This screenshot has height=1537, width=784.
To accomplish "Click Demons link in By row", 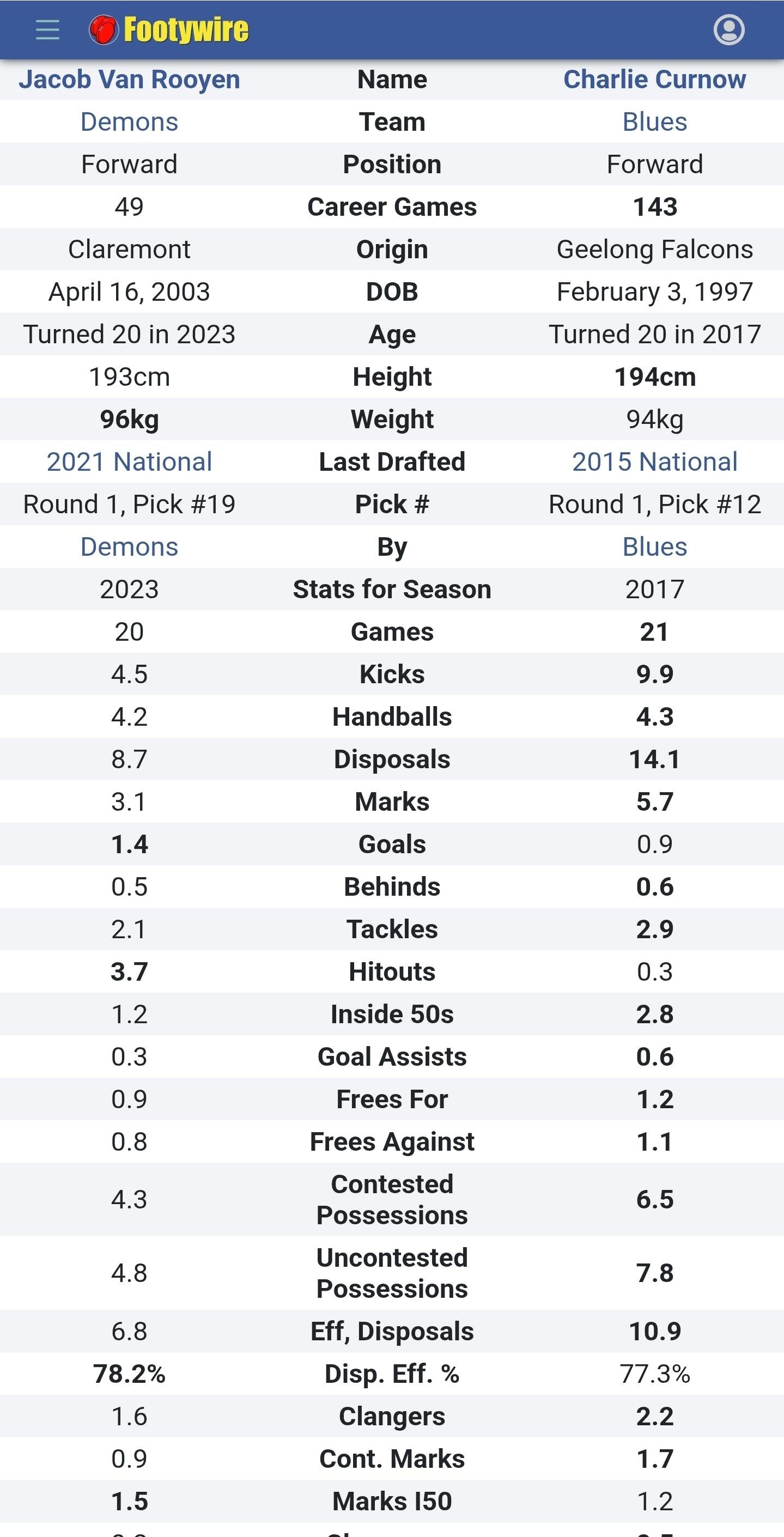I will [x=130, y=546].
